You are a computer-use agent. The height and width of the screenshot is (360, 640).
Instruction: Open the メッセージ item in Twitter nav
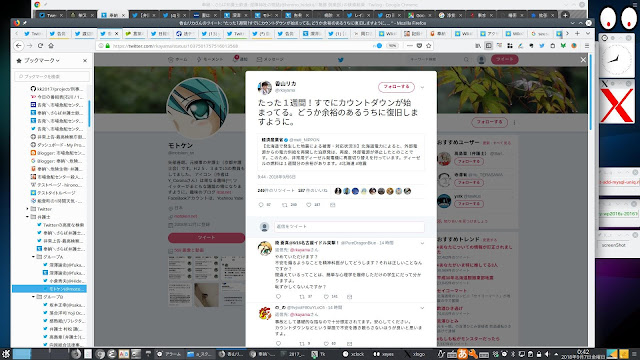(x=270, y=60)
